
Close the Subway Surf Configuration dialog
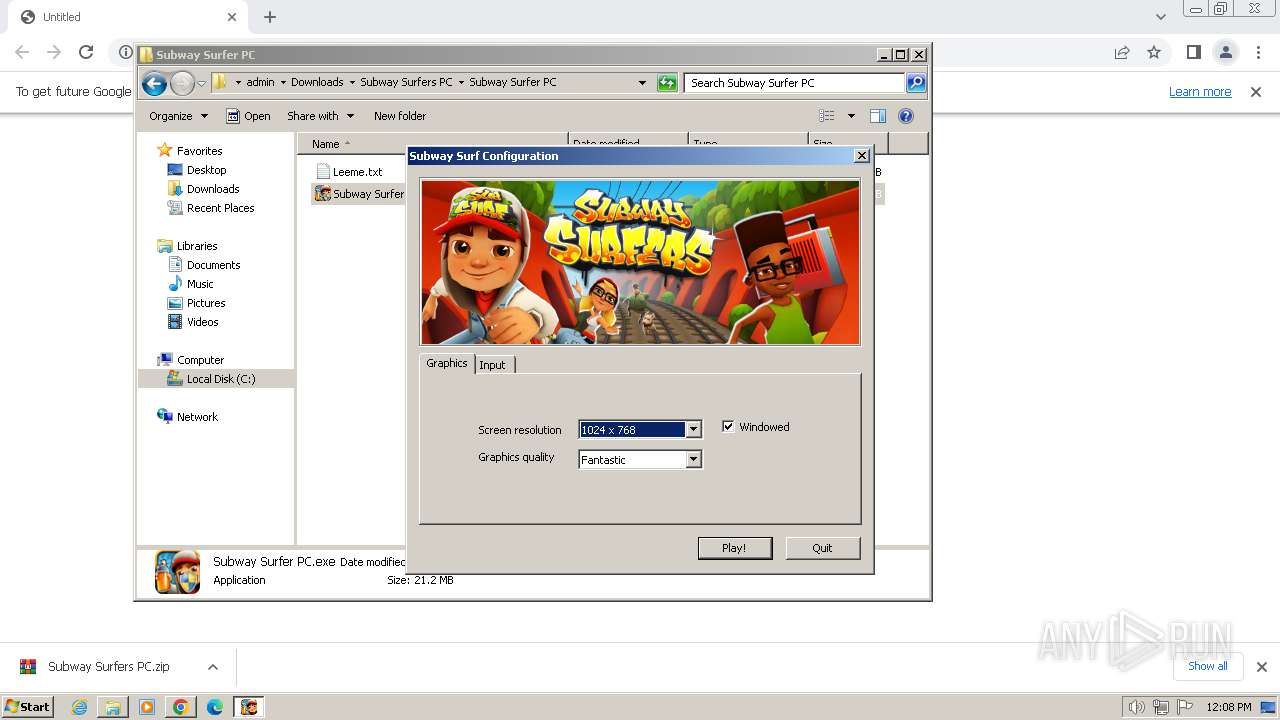(862, 156)
